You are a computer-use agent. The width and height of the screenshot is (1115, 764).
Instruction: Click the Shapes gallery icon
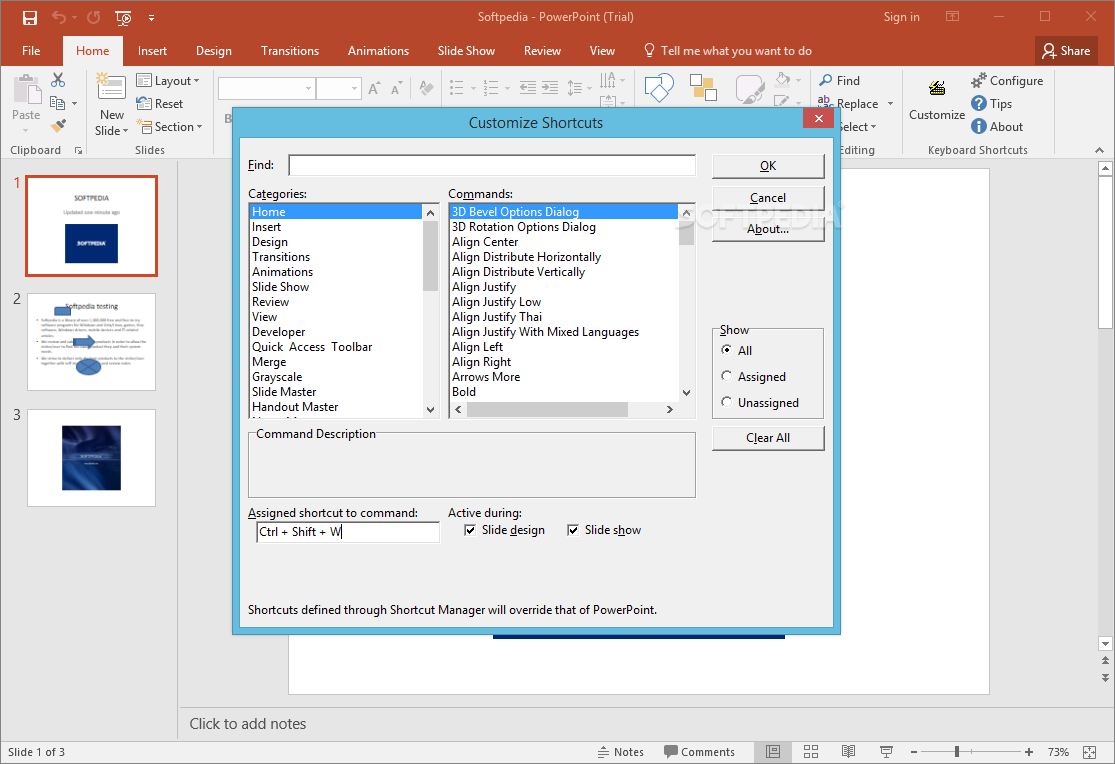[658, 87]
